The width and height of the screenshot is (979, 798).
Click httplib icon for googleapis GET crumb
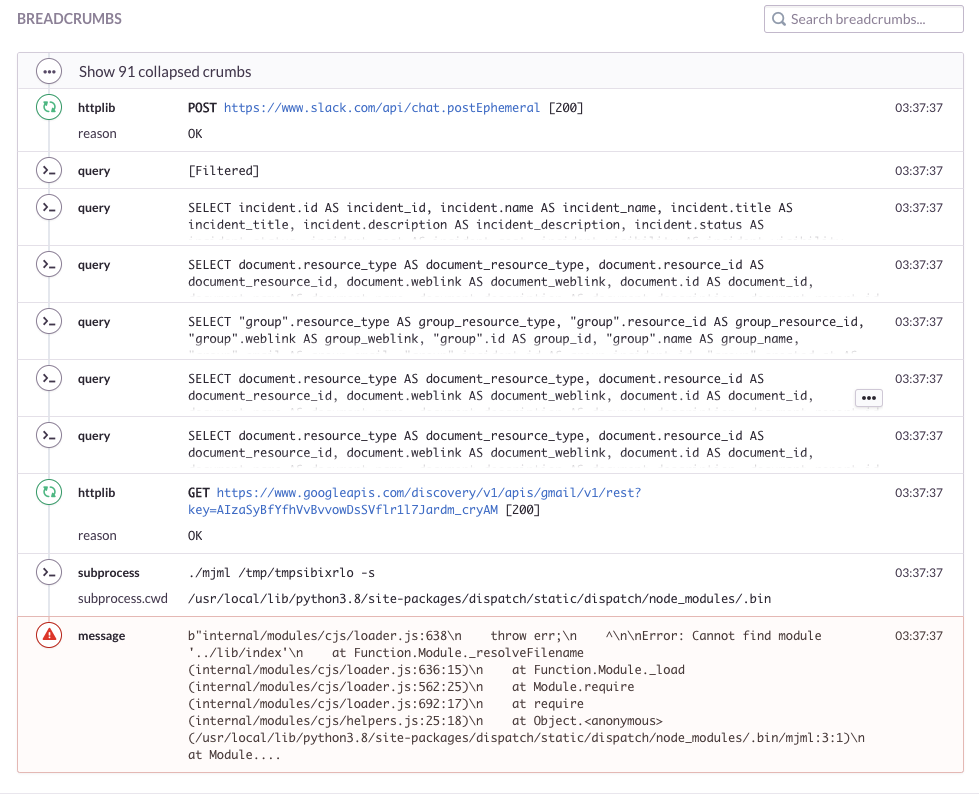click(x=49, y=493)
